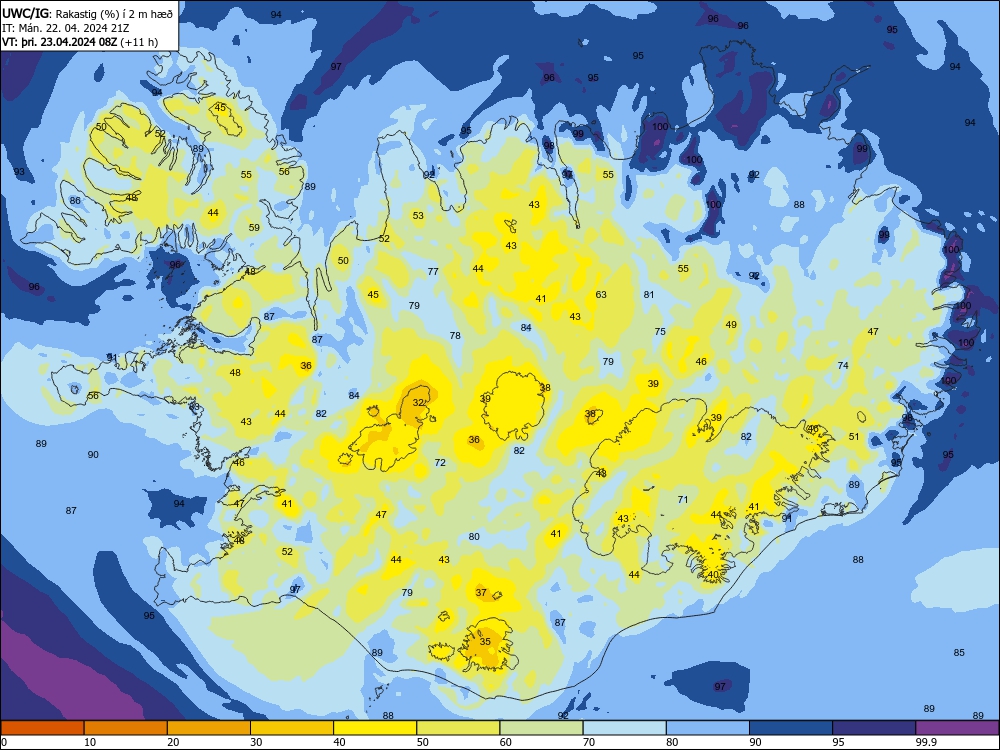The height and width of the screenshot is (750, 1000).
Task: Click the map humidity value '74'
Action: pos(843,365)
